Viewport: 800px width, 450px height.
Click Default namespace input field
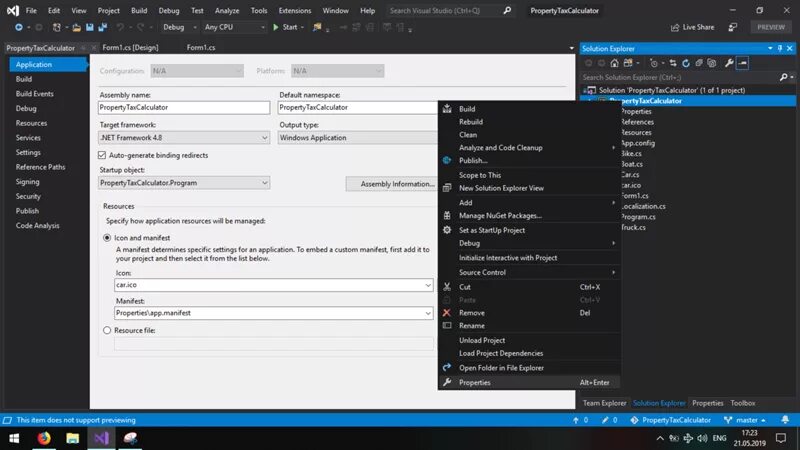pos(357,108)
